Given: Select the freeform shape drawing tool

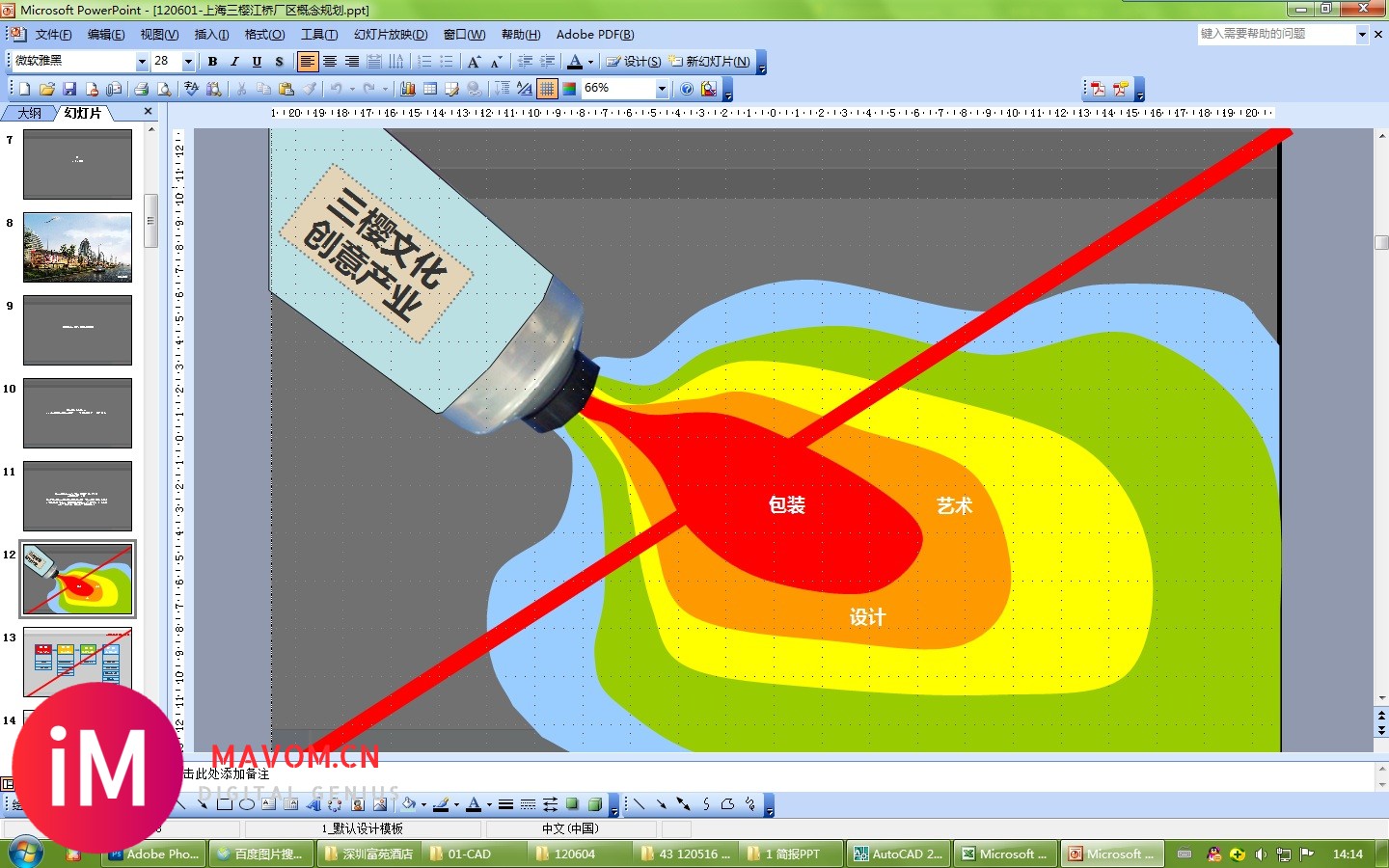Looking at the screenshot, I should 727,804.
